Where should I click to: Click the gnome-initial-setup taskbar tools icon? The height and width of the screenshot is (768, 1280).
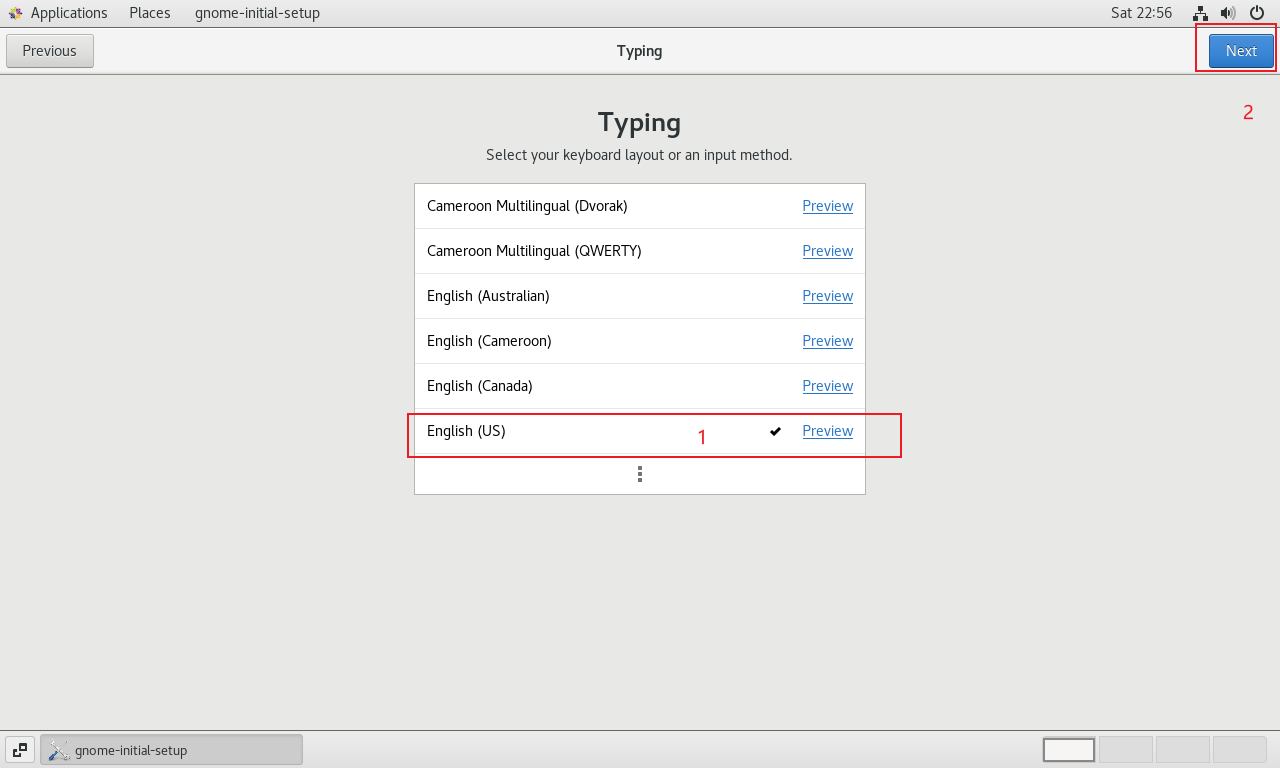[x=58, y=750]
